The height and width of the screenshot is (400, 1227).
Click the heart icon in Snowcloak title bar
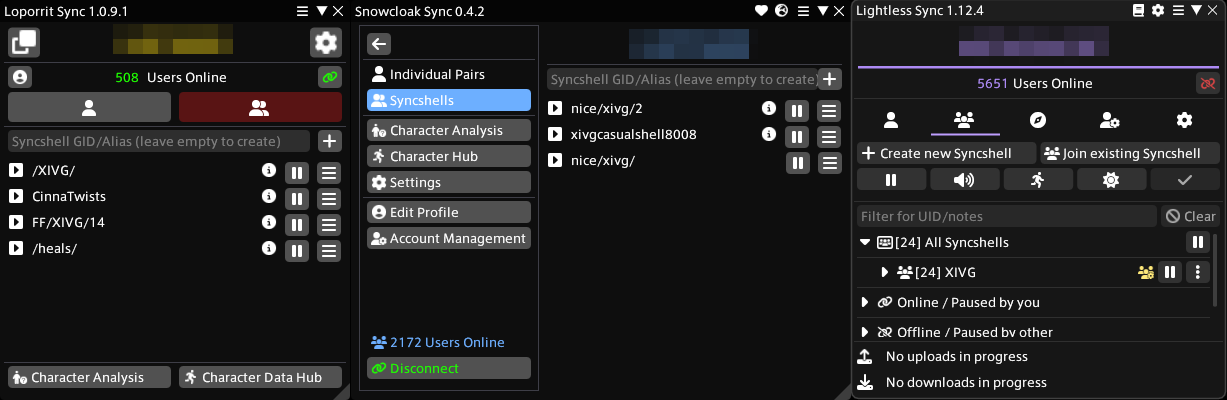coord(762,10)
